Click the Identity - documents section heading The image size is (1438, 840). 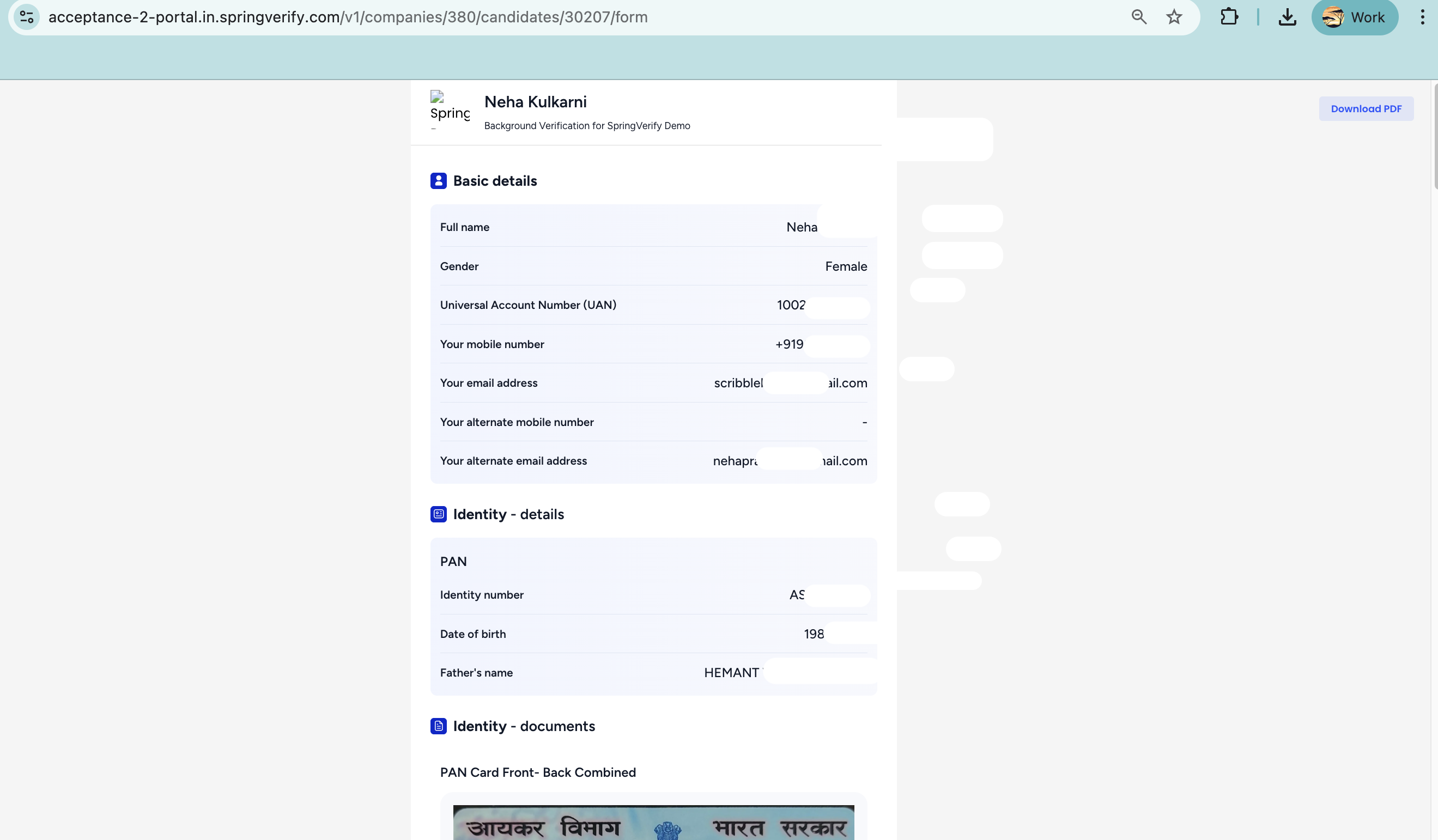(x=524, y=726)
